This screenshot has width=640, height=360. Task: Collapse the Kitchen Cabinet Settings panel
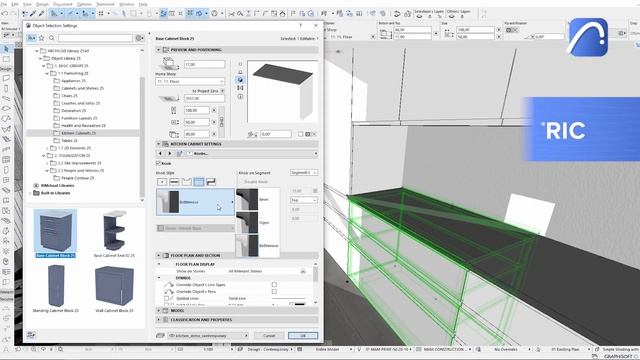point(159,144)
